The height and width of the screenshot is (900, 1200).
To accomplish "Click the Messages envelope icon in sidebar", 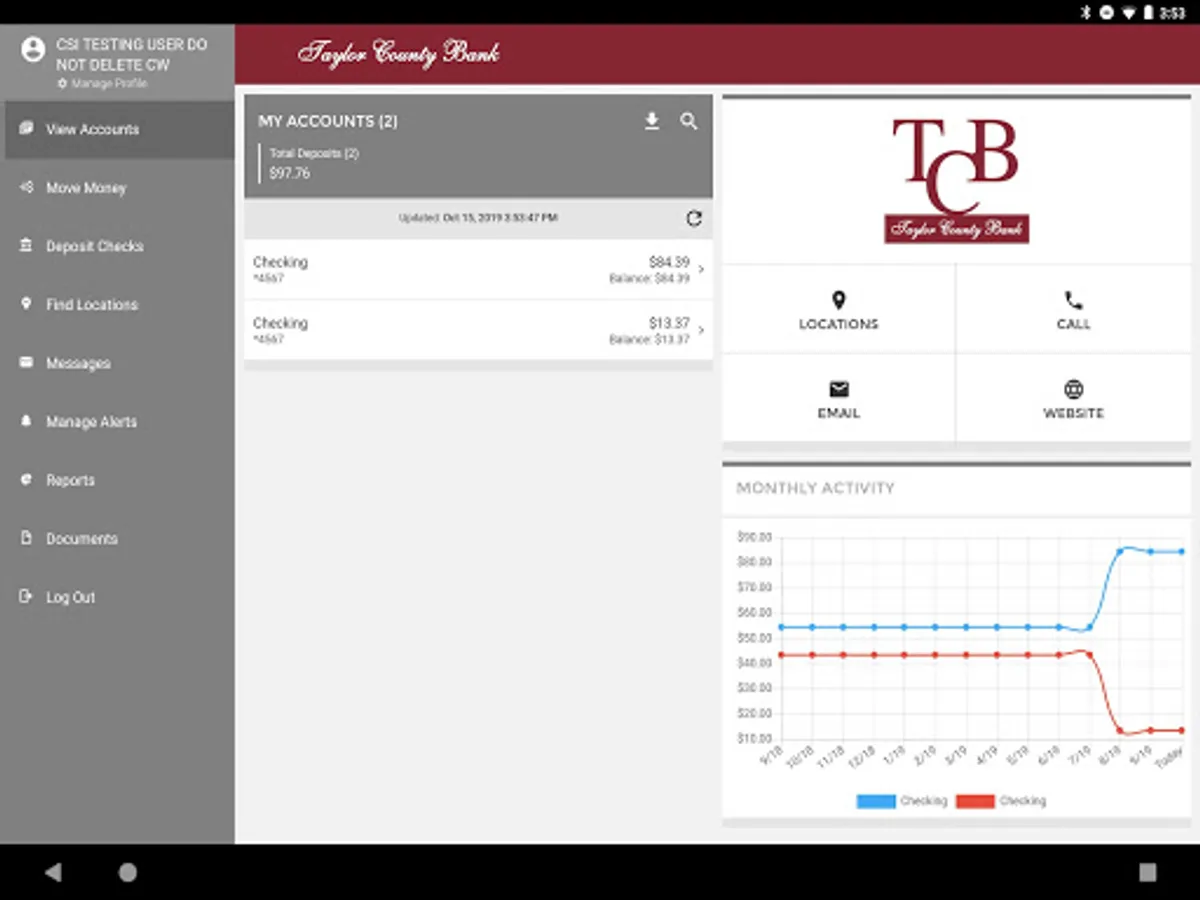I will [x=26, y=362].
